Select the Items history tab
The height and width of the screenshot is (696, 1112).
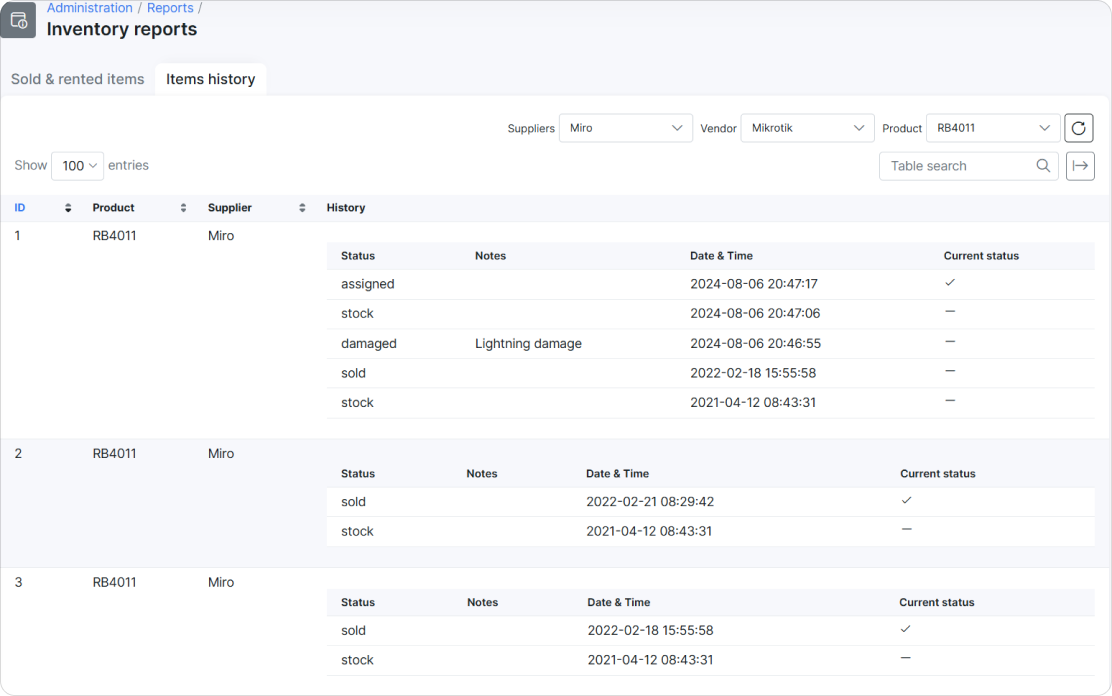[210, 78]
